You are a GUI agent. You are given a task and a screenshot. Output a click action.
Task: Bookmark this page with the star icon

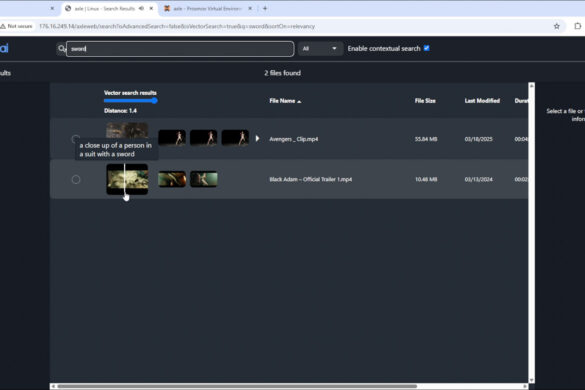pyautogui.click(x=556, y=26)
